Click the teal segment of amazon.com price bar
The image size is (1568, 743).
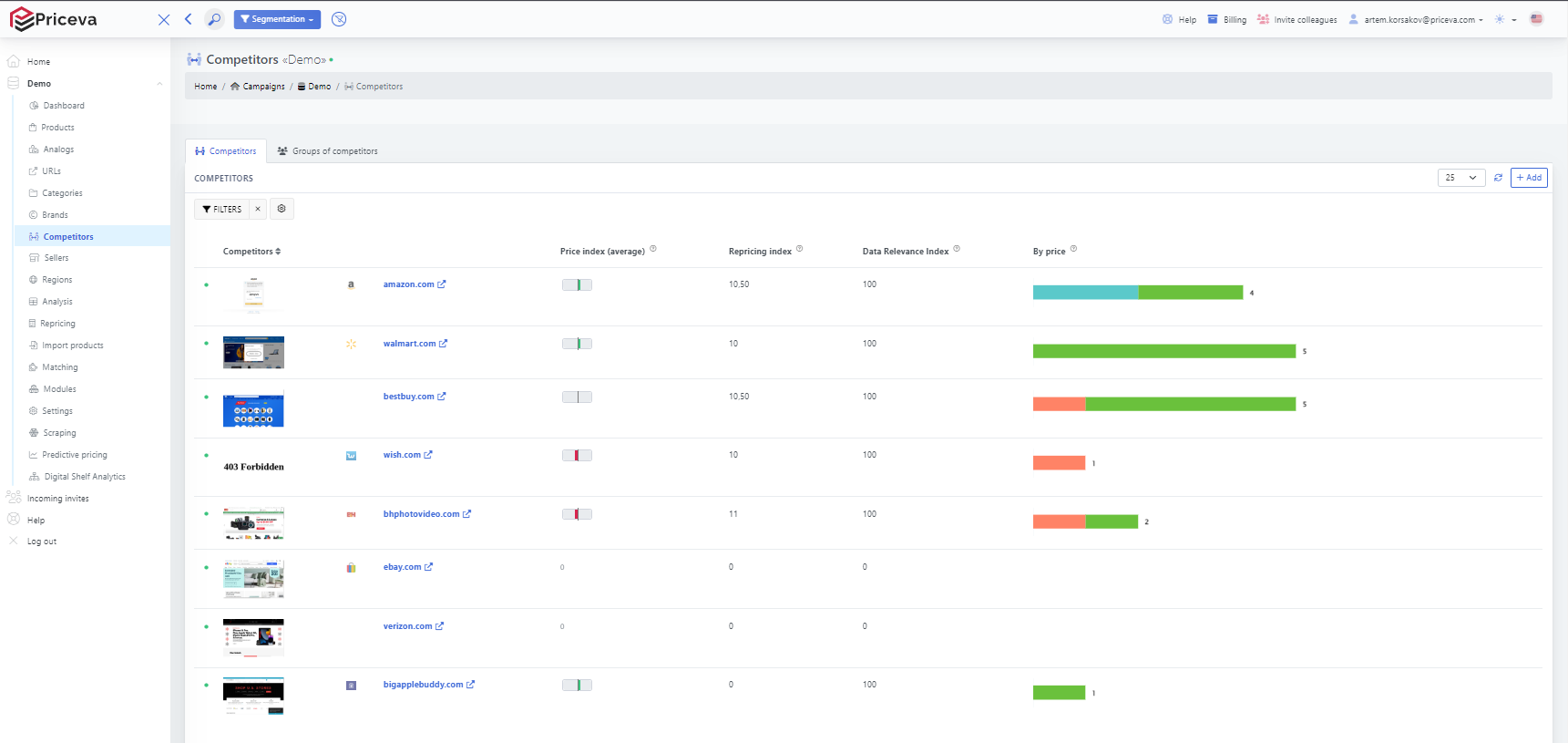(1086, 293)
